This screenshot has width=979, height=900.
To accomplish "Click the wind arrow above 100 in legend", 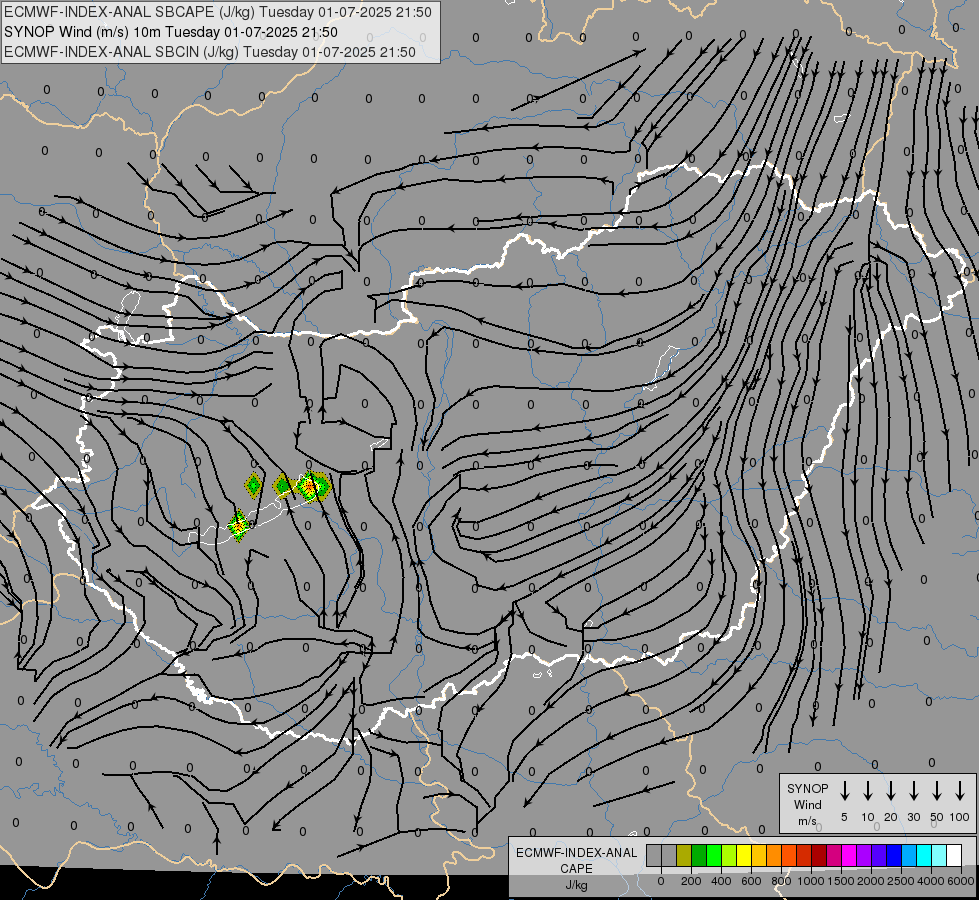I will click(960, 790).
